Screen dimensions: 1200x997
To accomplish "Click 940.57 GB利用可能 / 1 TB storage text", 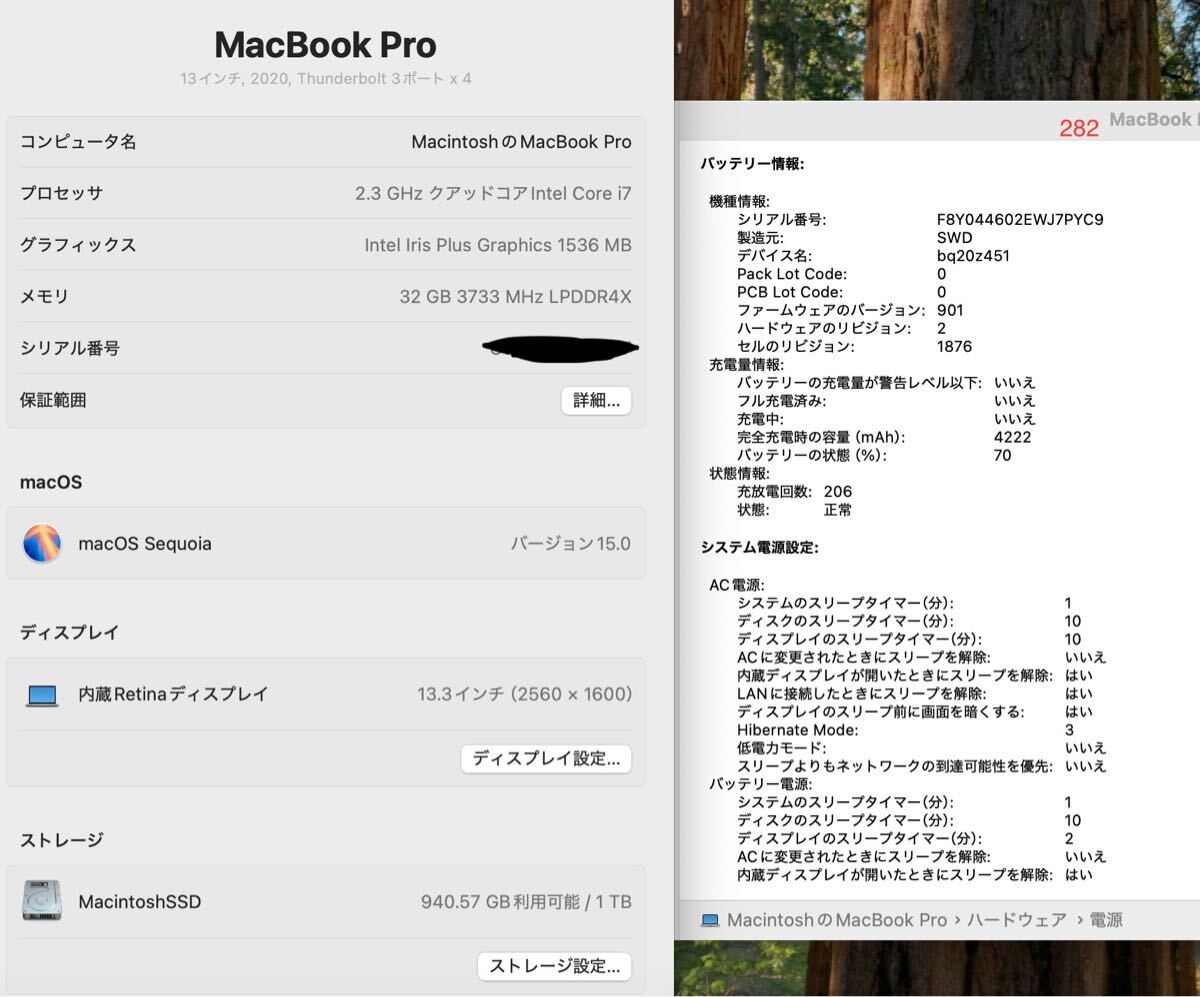I will [x=526, y=902].
